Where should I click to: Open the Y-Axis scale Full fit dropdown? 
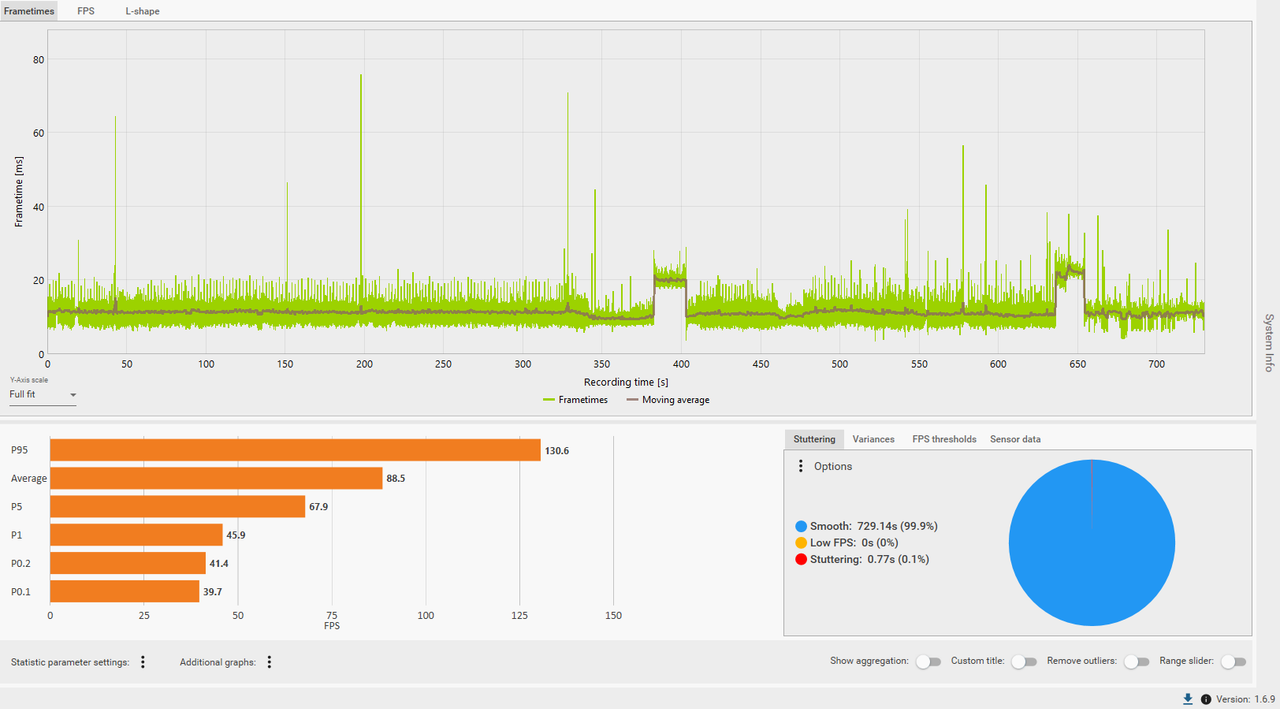43,394
